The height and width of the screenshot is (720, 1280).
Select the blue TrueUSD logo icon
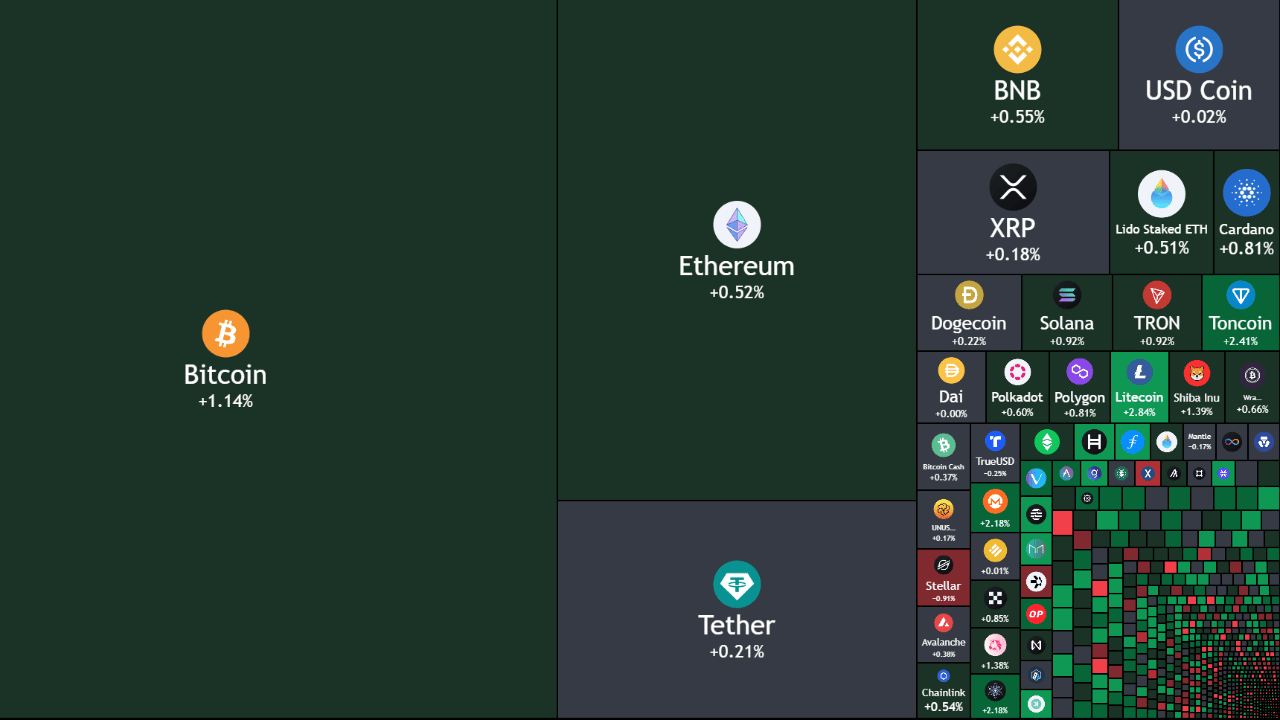[x=995, y=441]
